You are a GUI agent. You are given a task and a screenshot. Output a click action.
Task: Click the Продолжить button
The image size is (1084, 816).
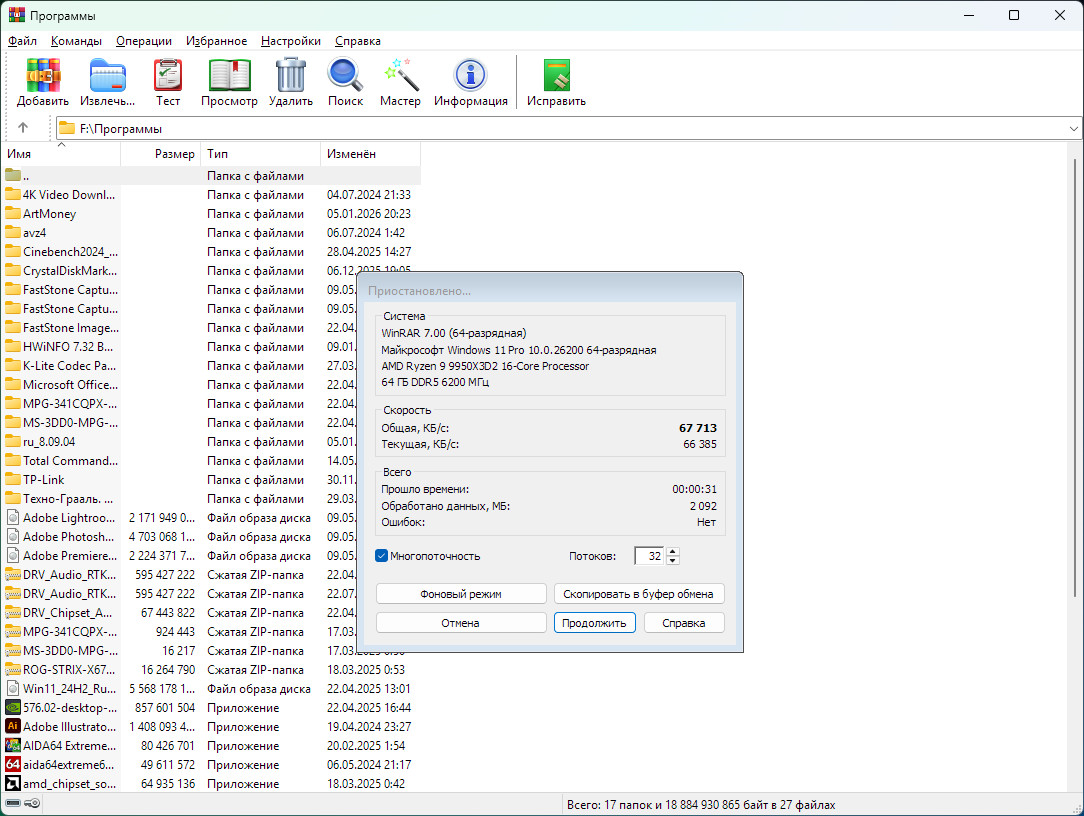pyautogui.click(x=595, y=623)
